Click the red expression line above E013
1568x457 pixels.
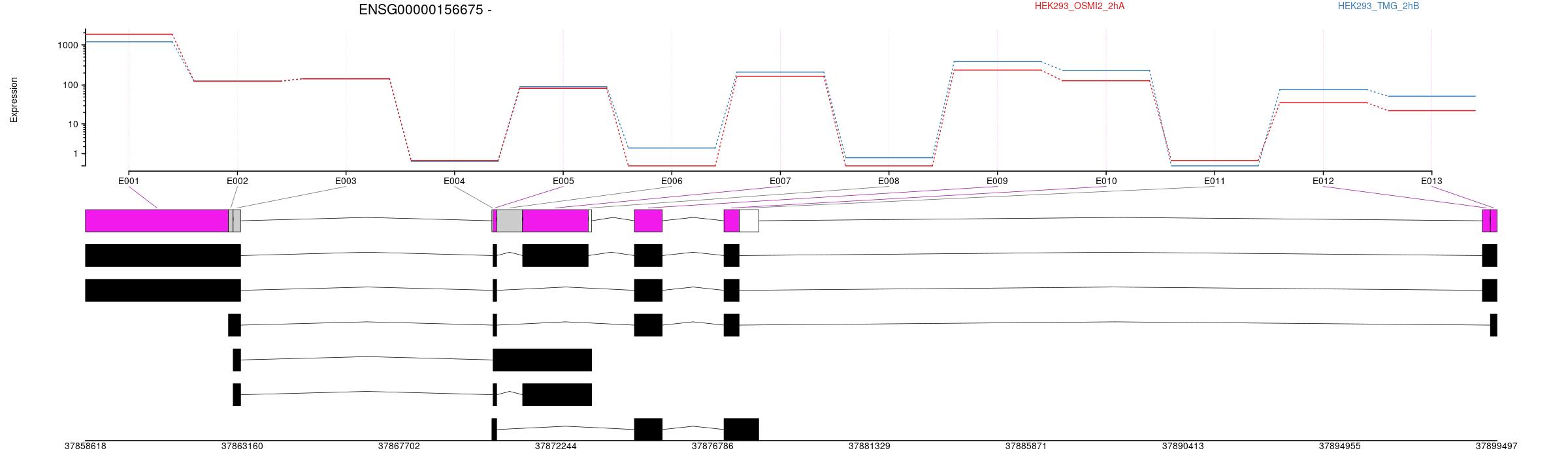[x=1431, y=110]
